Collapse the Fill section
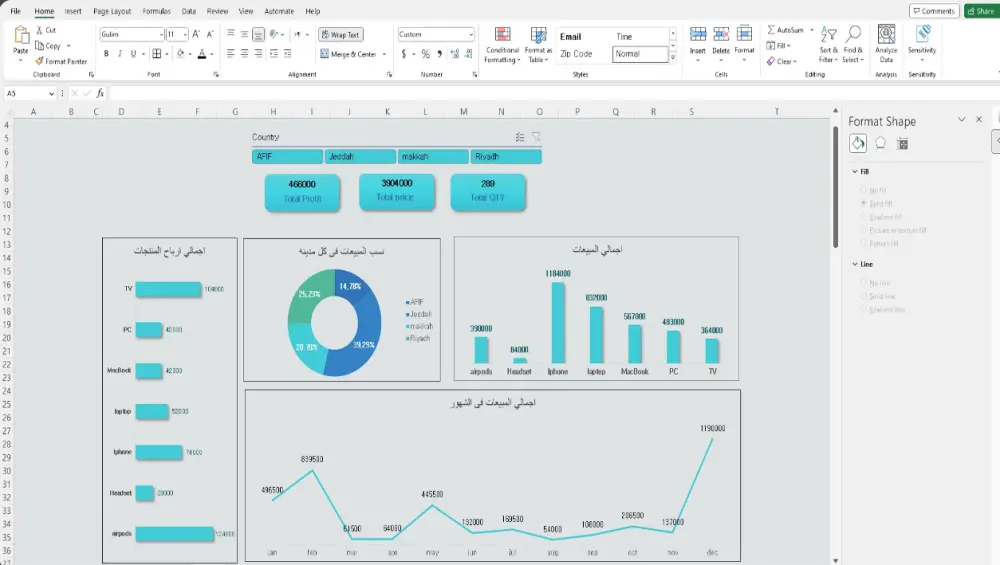Image resolution: width=1000 pixels, height=565 pixels. pos(855,172)
